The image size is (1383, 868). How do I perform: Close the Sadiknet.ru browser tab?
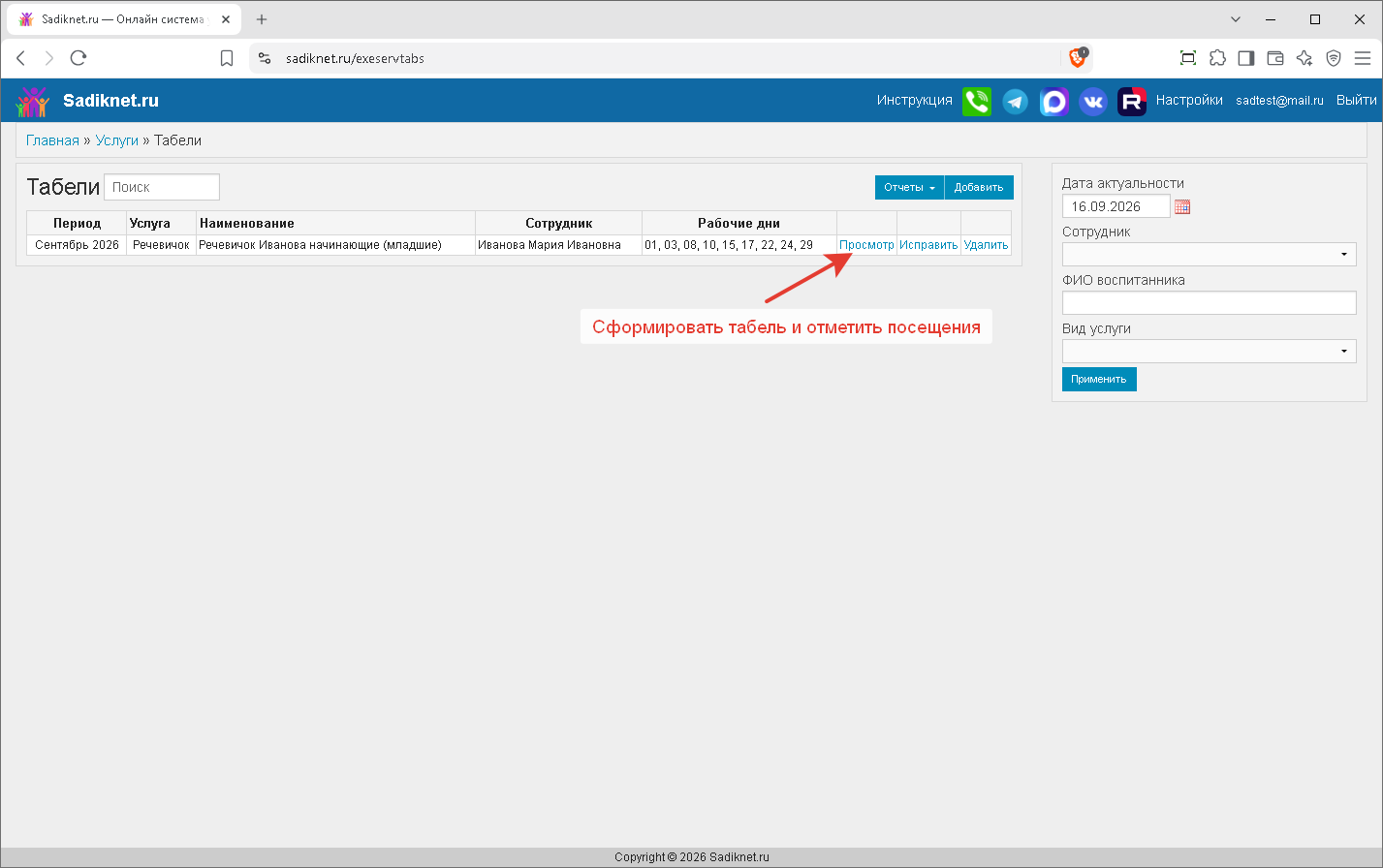225,19
